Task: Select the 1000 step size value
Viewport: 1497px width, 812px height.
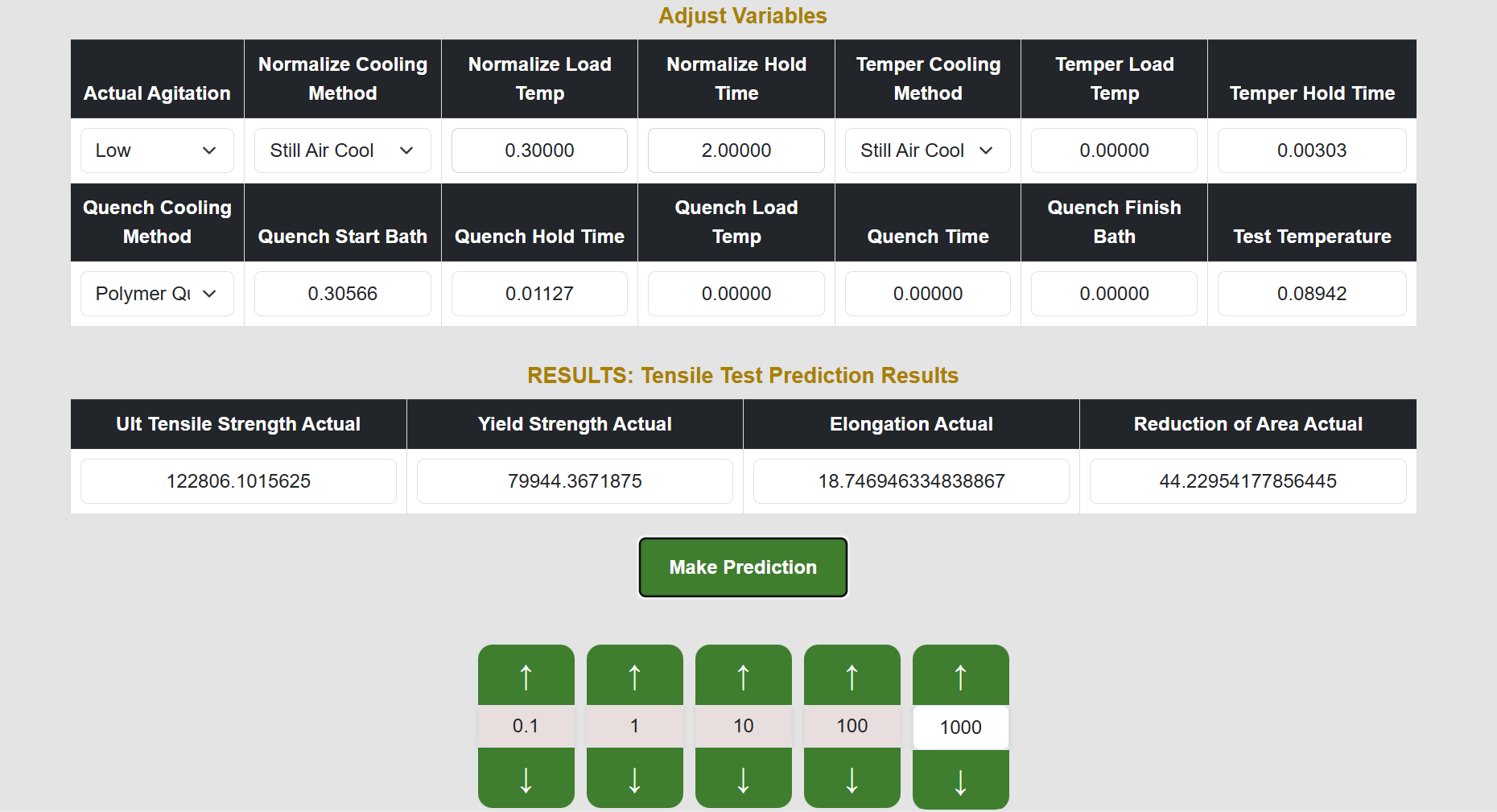Action: pyautogui.click(x=960, y=728)
